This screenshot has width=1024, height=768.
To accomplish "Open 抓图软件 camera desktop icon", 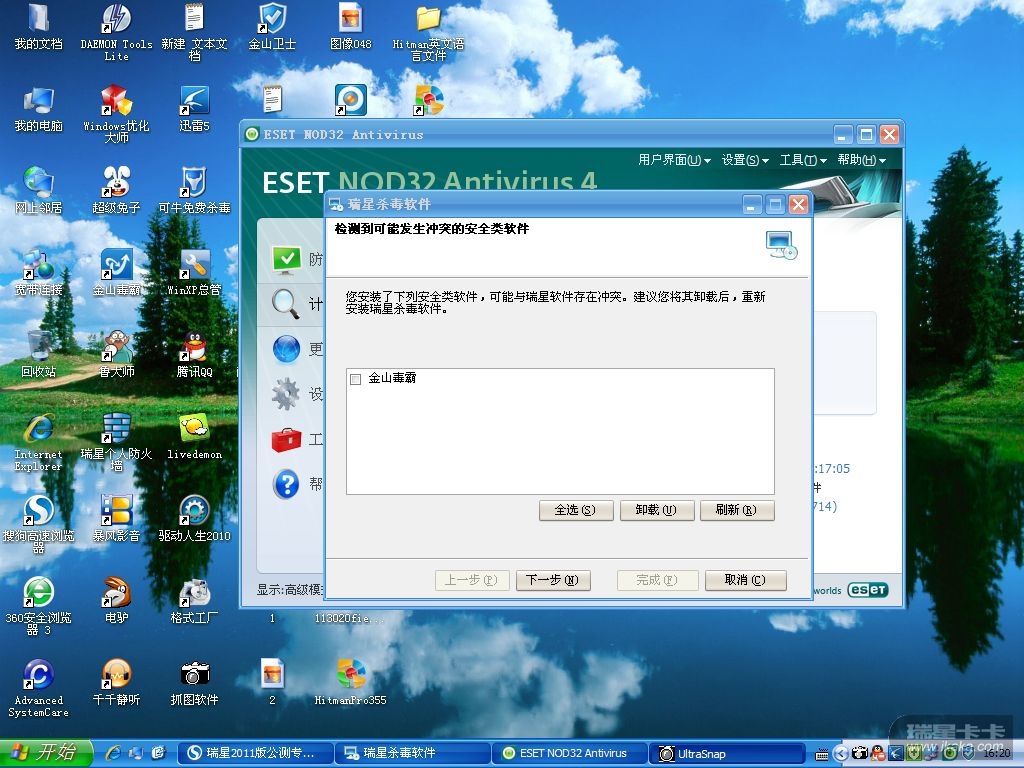I will coord(195,682).
